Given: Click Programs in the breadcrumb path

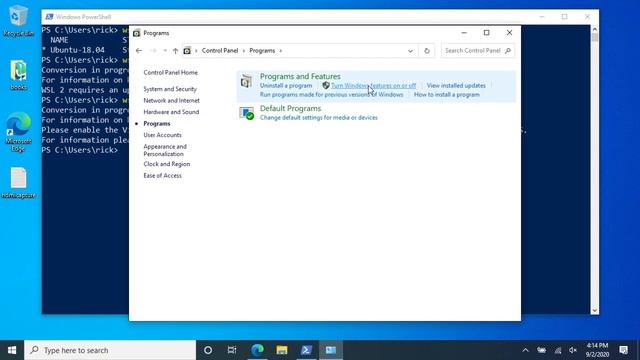Looking at the screenshot, I should tap(262, 51).
